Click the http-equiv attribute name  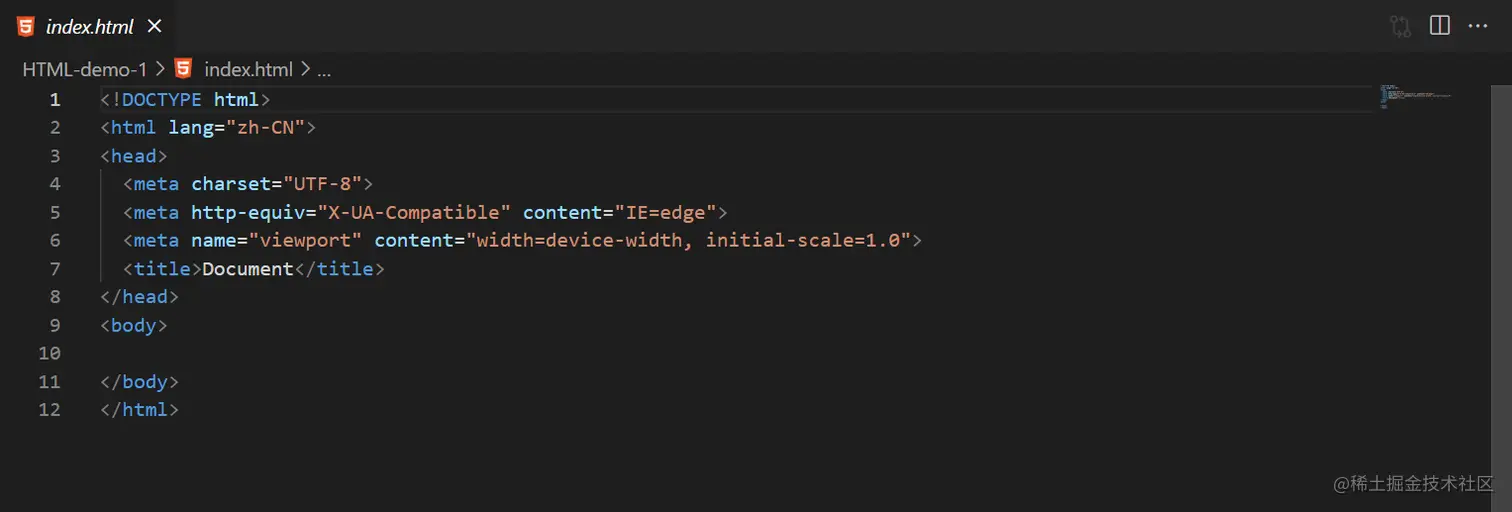(248, 212)
